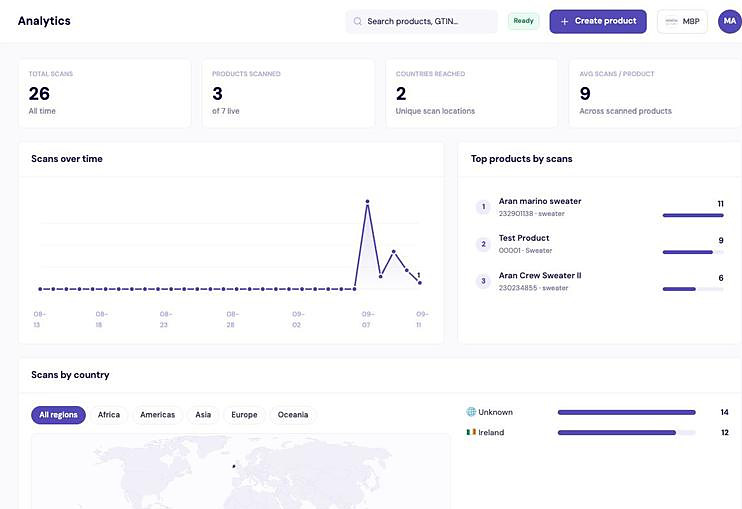Viewport: 742px width, 509px height.
Task: Select the Africa region filter
Action: (x=109, y=415)
